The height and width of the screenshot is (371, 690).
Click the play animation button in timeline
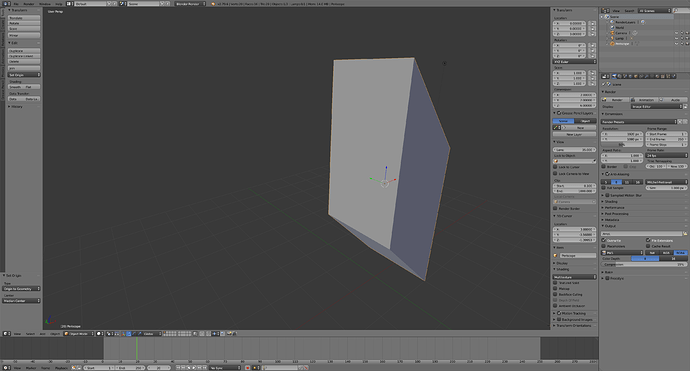194,367
